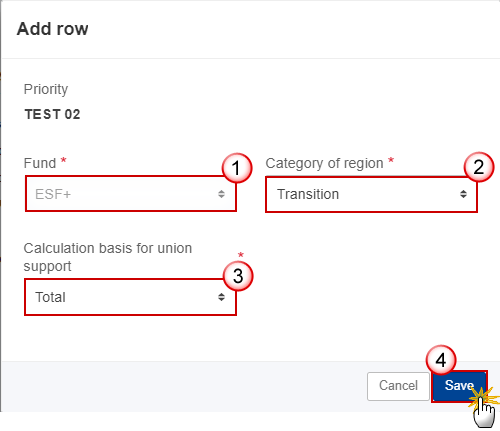Click the numbered callout marker 3
Screen dimensions: 500x431
tap(238, 276)
